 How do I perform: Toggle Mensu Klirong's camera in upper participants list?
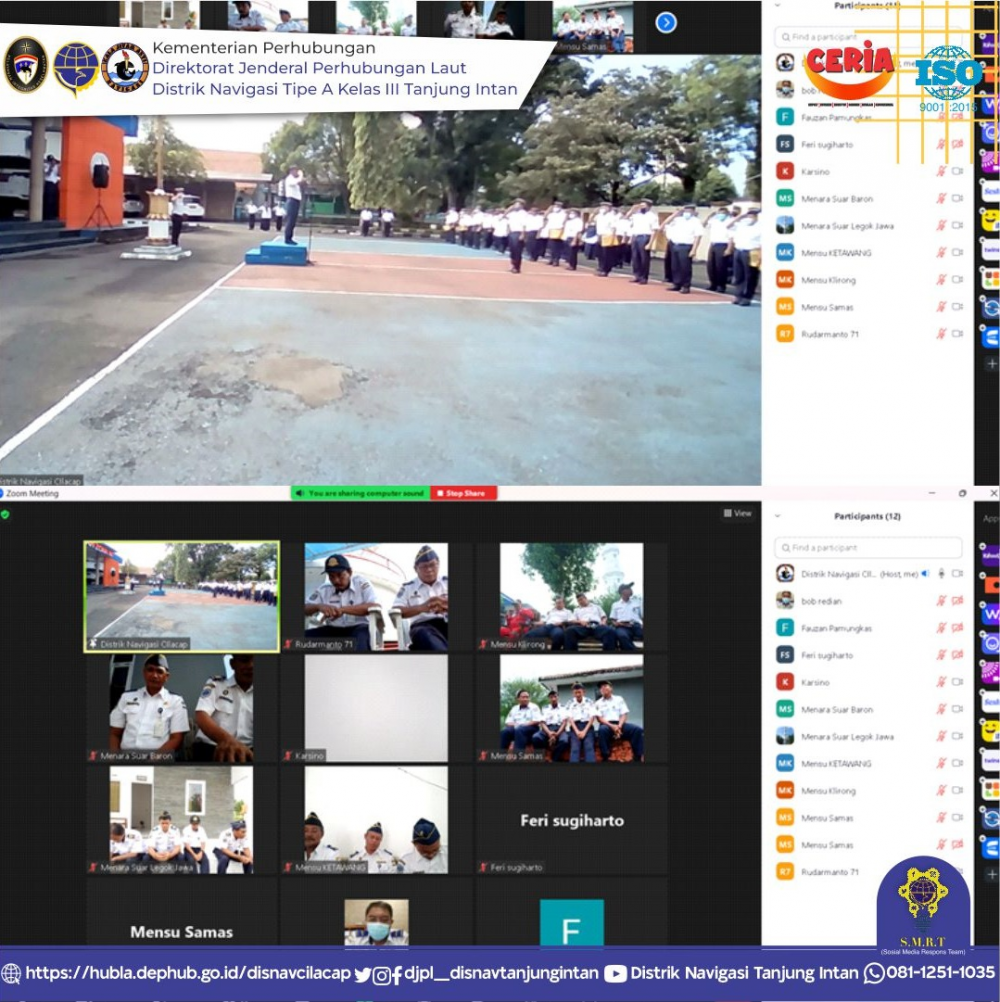click(957, 280)
